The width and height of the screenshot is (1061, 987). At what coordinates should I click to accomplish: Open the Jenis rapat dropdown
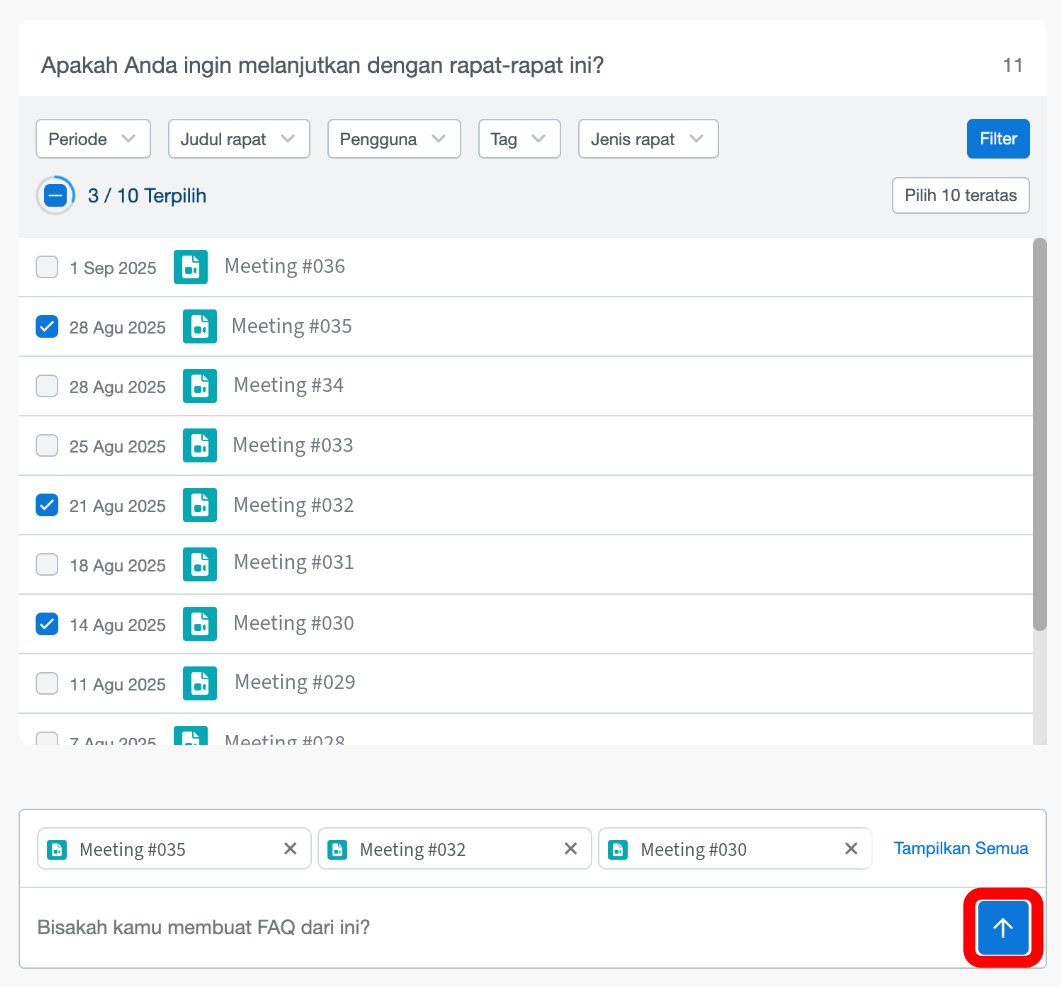[648, 139]
